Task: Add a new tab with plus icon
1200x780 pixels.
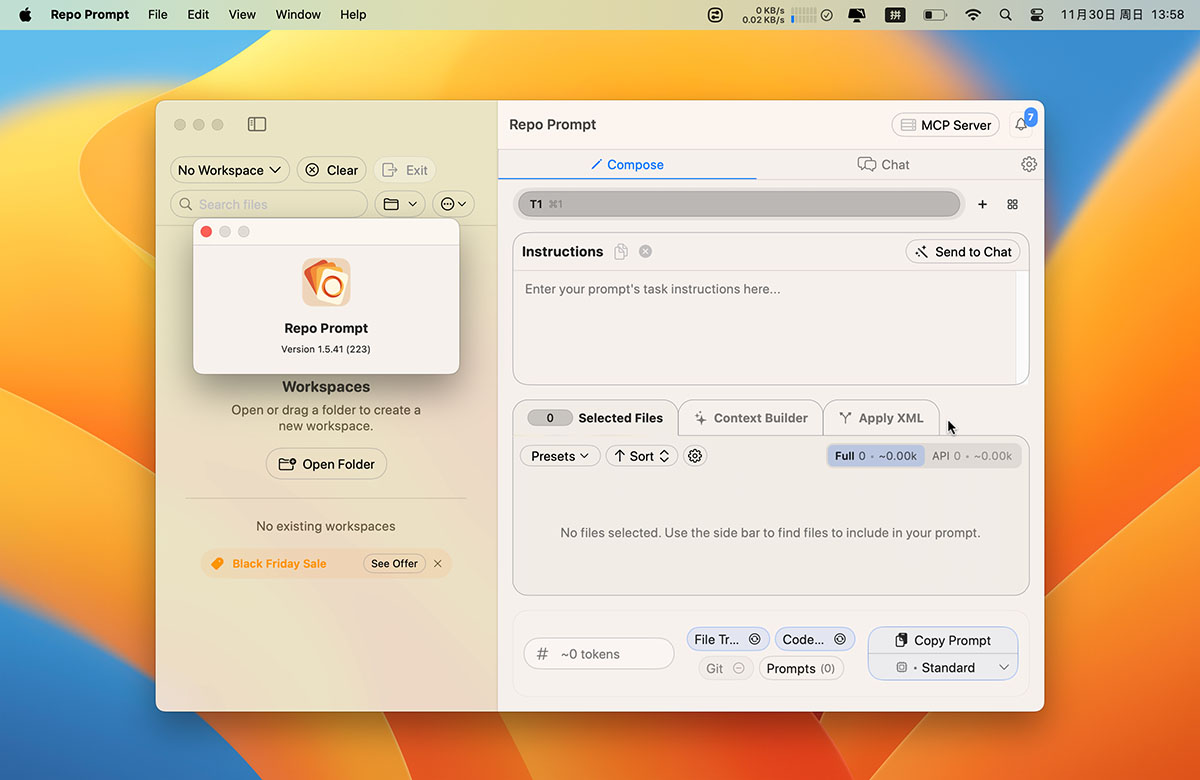Action: click(x=982, y=204)
